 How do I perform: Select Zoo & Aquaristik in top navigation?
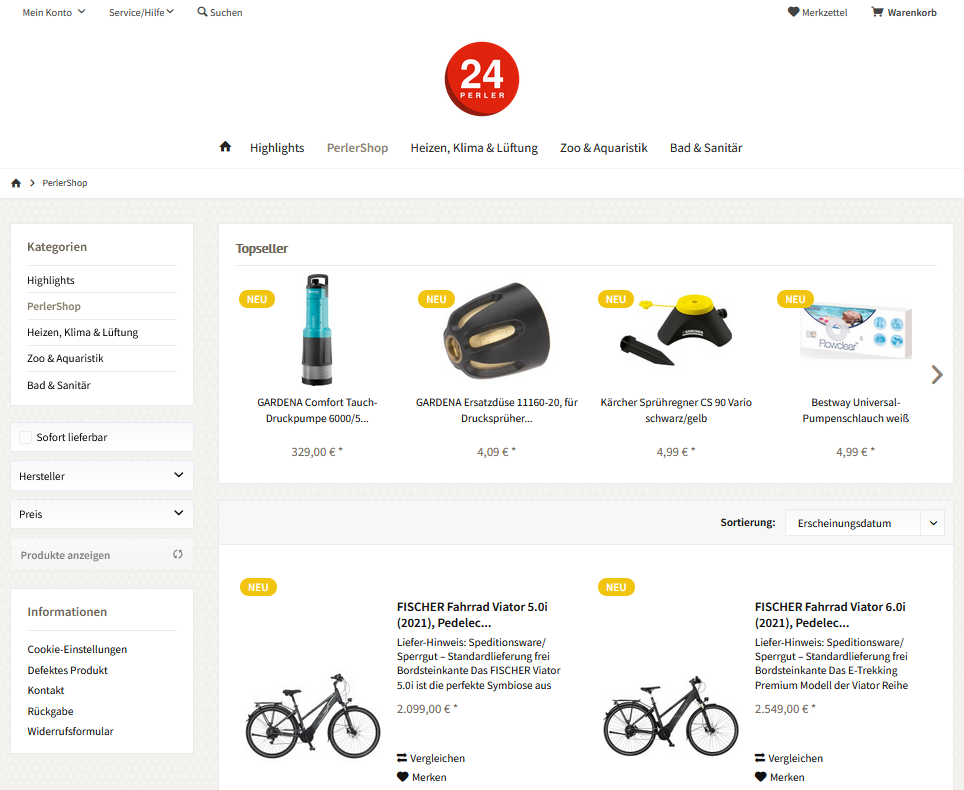[604, 148]
